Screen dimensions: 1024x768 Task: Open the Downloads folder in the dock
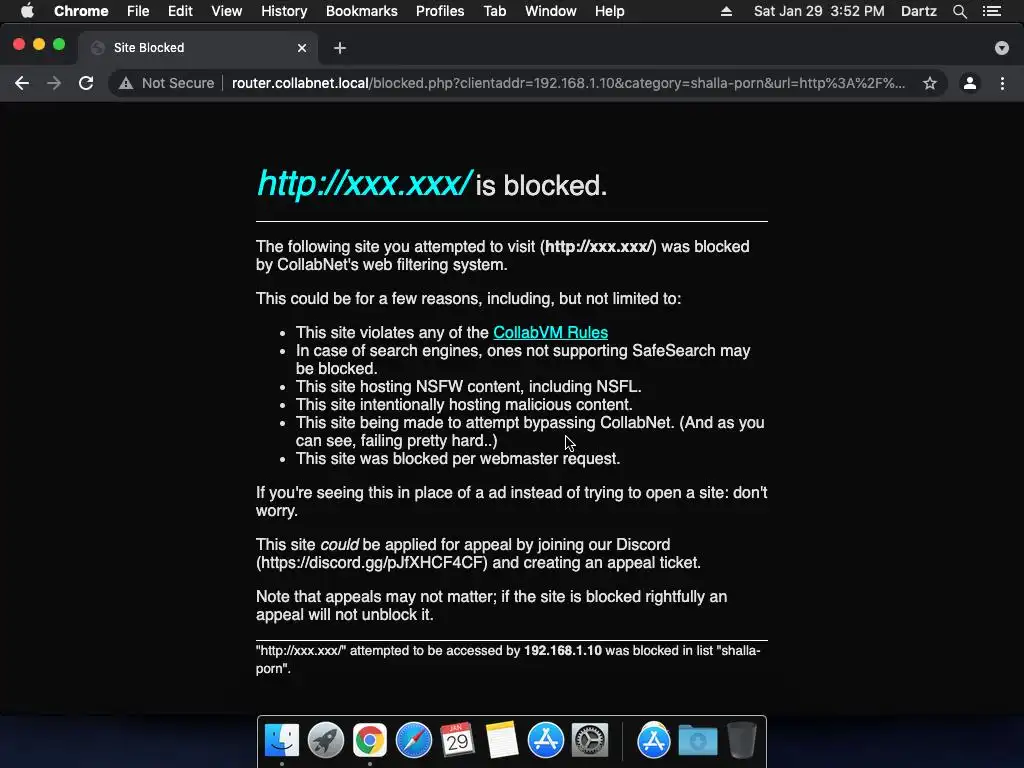[697, 741]
